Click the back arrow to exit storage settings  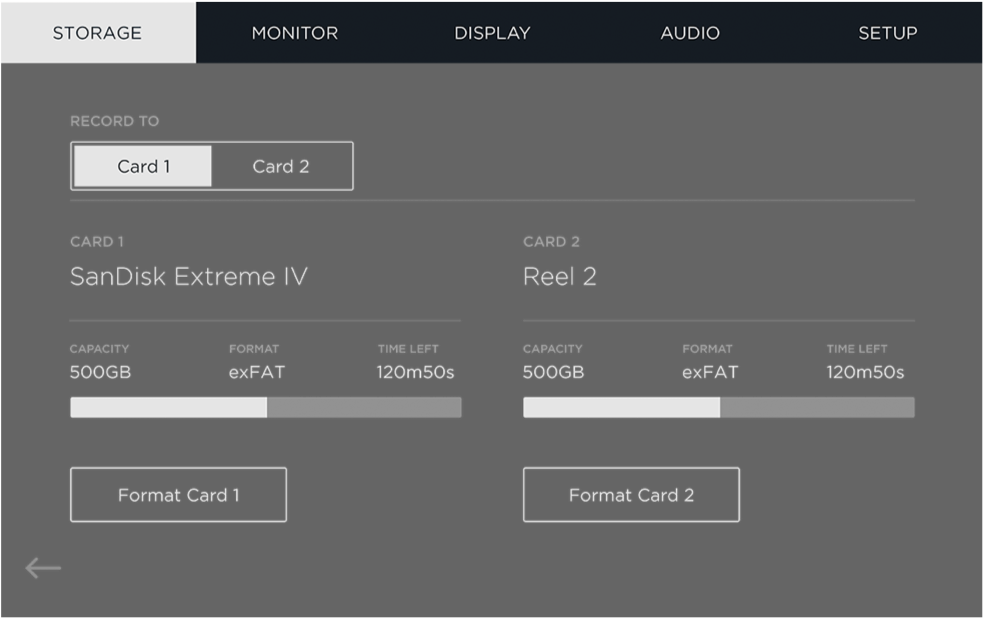click(43, 567)
